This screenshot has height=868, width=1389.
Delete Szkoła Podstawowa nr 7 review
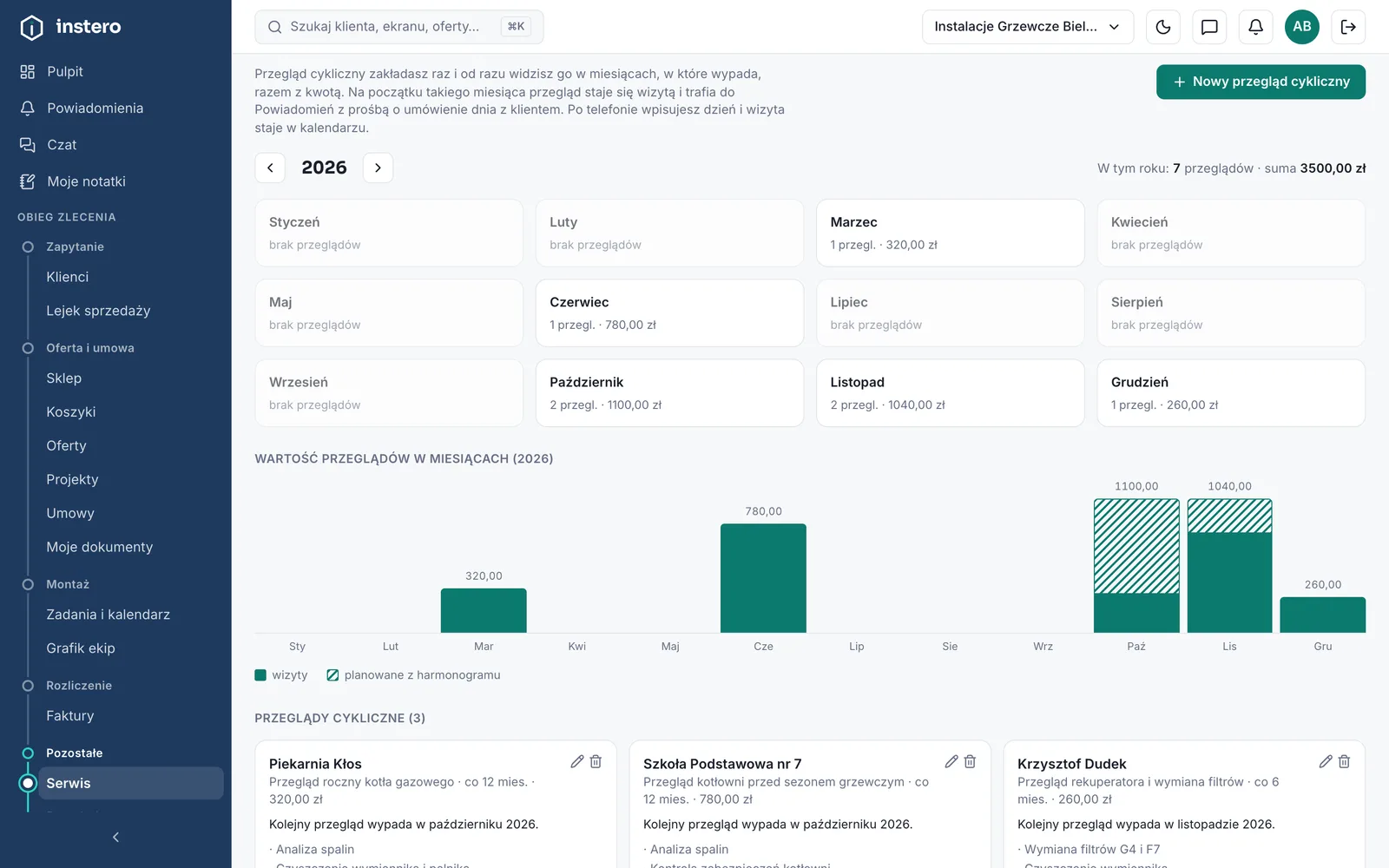pyautogui.click(x=970, y=761)
